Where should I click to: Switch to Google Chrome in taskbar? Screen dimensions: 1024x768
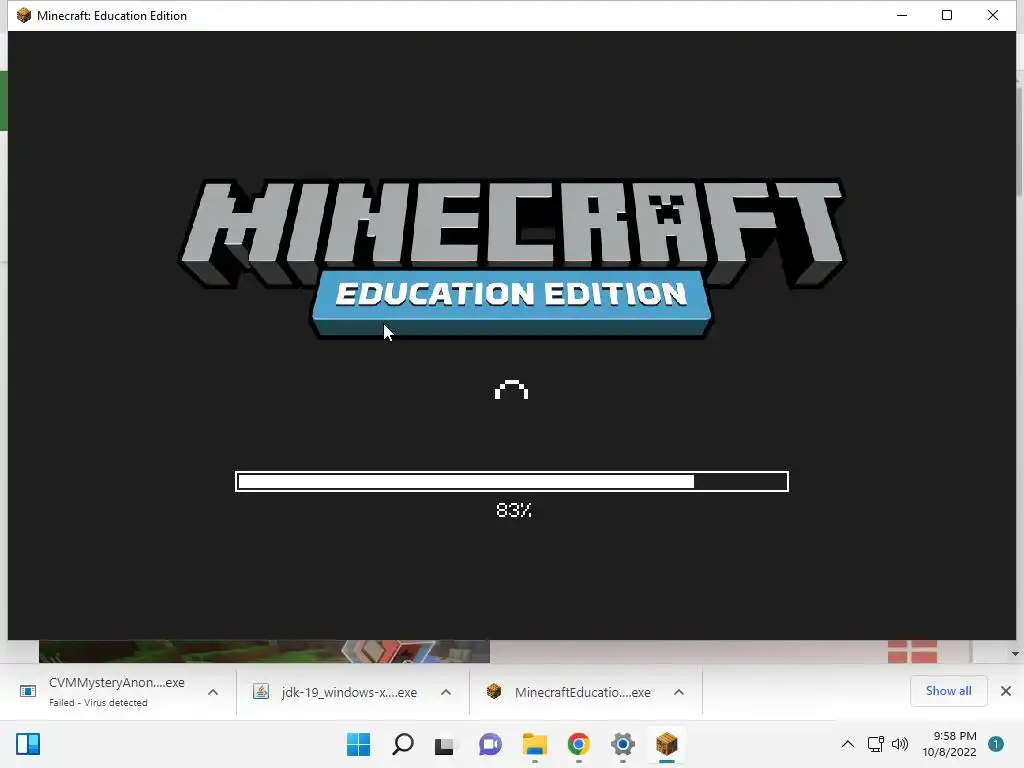tap(578, 744)
